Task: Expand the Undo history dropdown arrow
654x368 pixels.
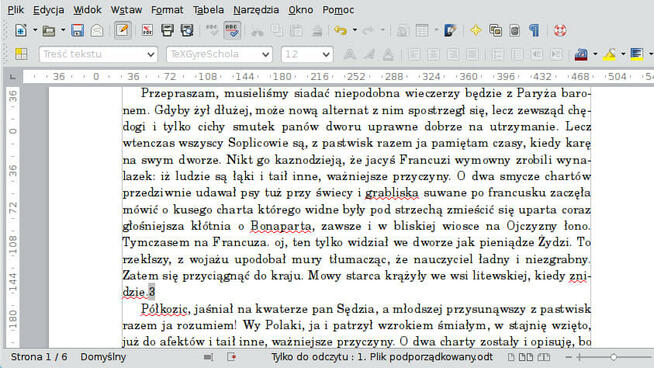Action: tap(355, 30)
